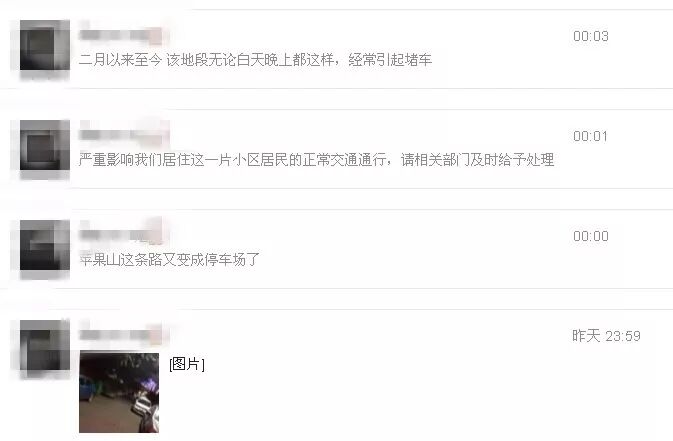Select message text 二月以来至今 该地段无论白天晚上都这样
Viewport: 673px width, 441px height.
(206, 60)
